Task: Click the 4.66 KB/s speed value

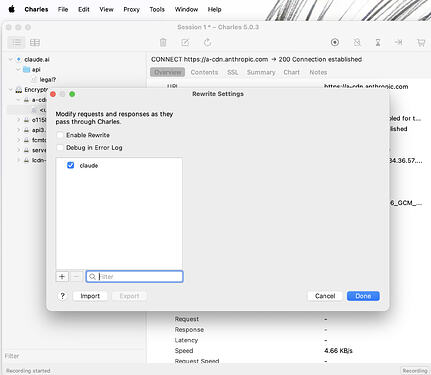Action: click(x=338, y=351)
